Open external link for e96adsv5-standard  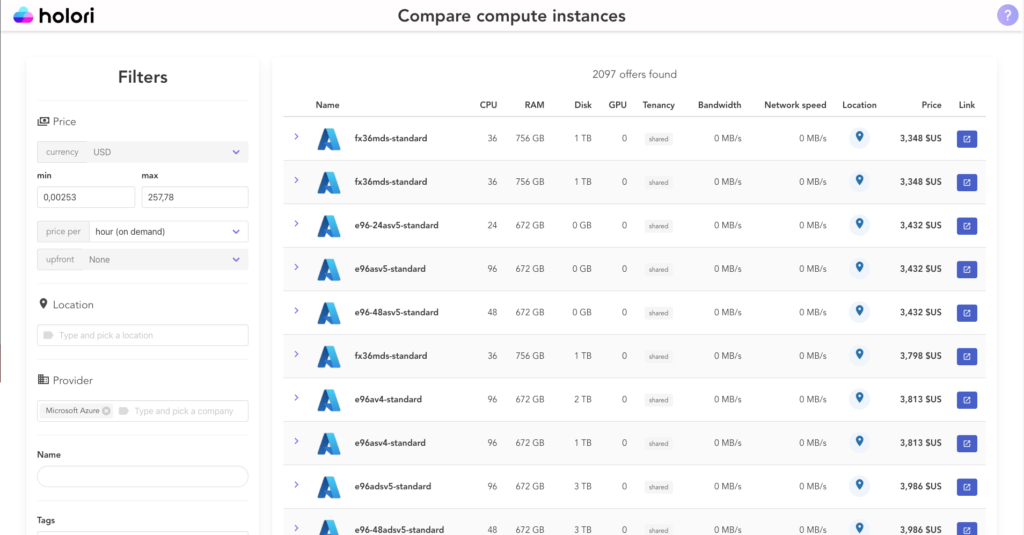coord(966,487)
